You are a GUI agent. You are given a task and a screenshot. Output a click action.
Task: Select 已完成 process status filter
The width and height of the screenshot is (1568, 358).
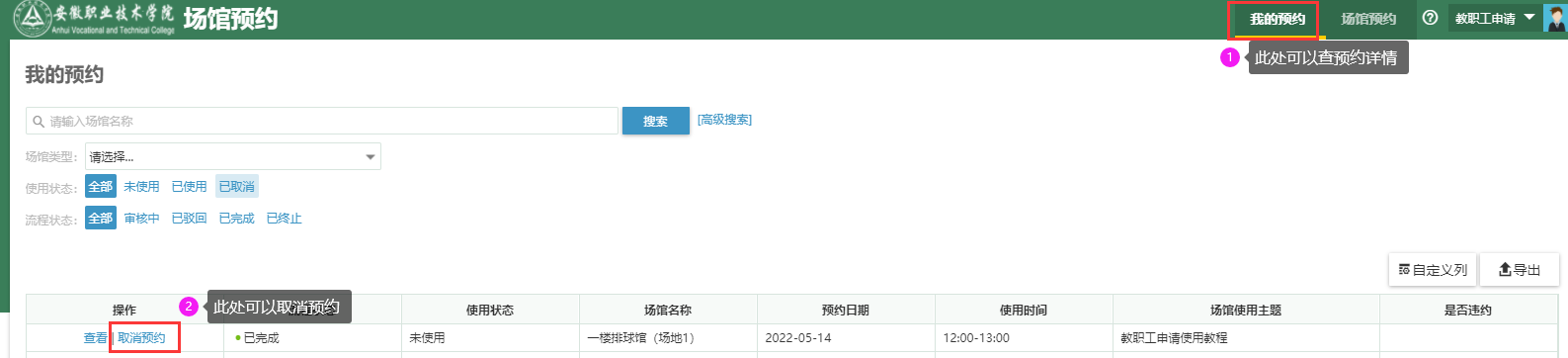(236, 218)
